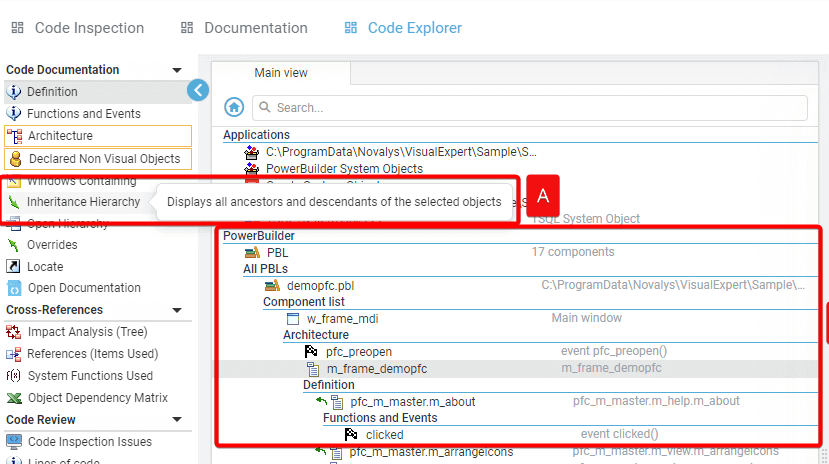Click the Code Inspection Issues icon
829x464 pixels.
click(14, 441)
